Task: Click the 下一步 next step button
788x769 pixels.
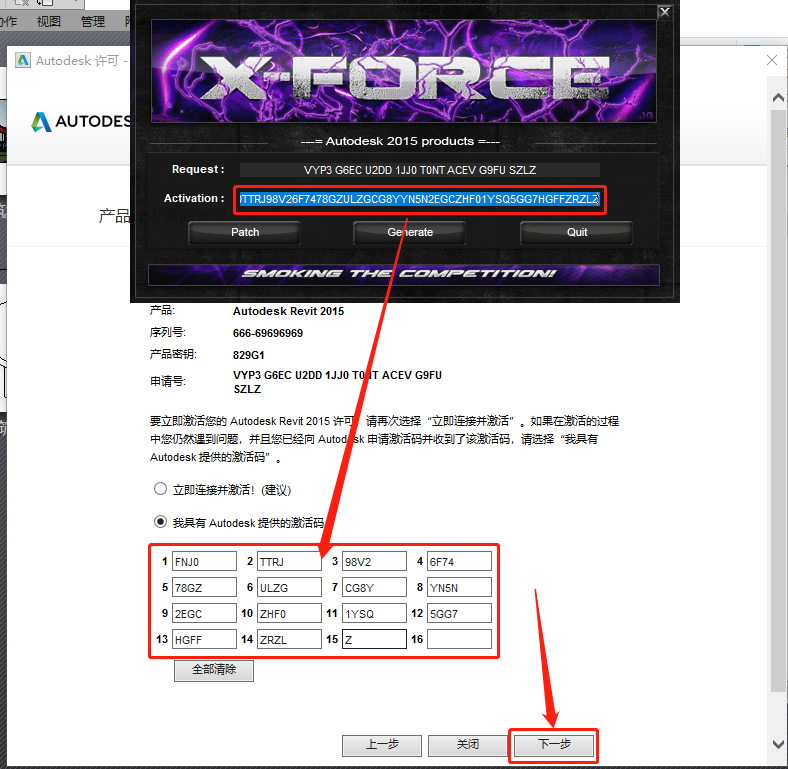Action: [554, 744]
